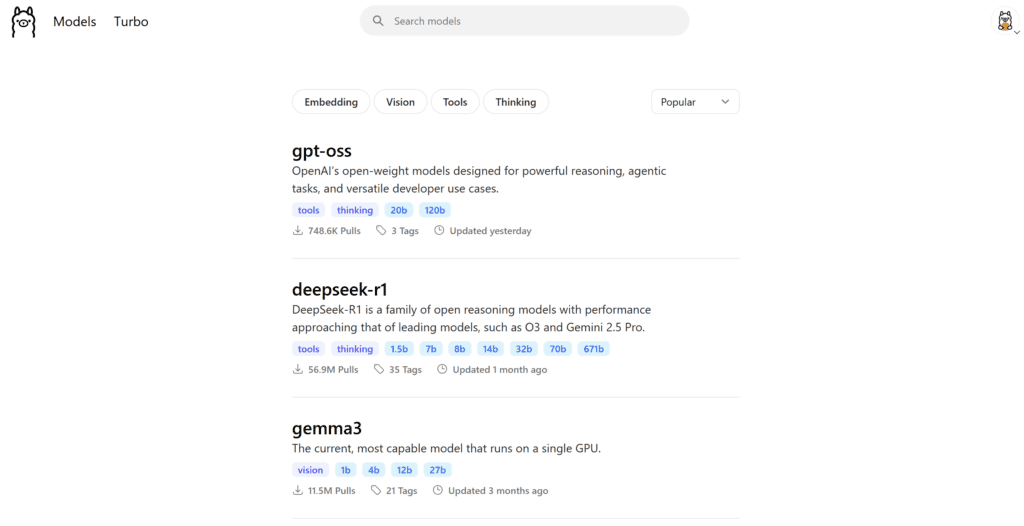Open the user avatar menu
Screen dimensions: 1024x526
pos(1003,21)
